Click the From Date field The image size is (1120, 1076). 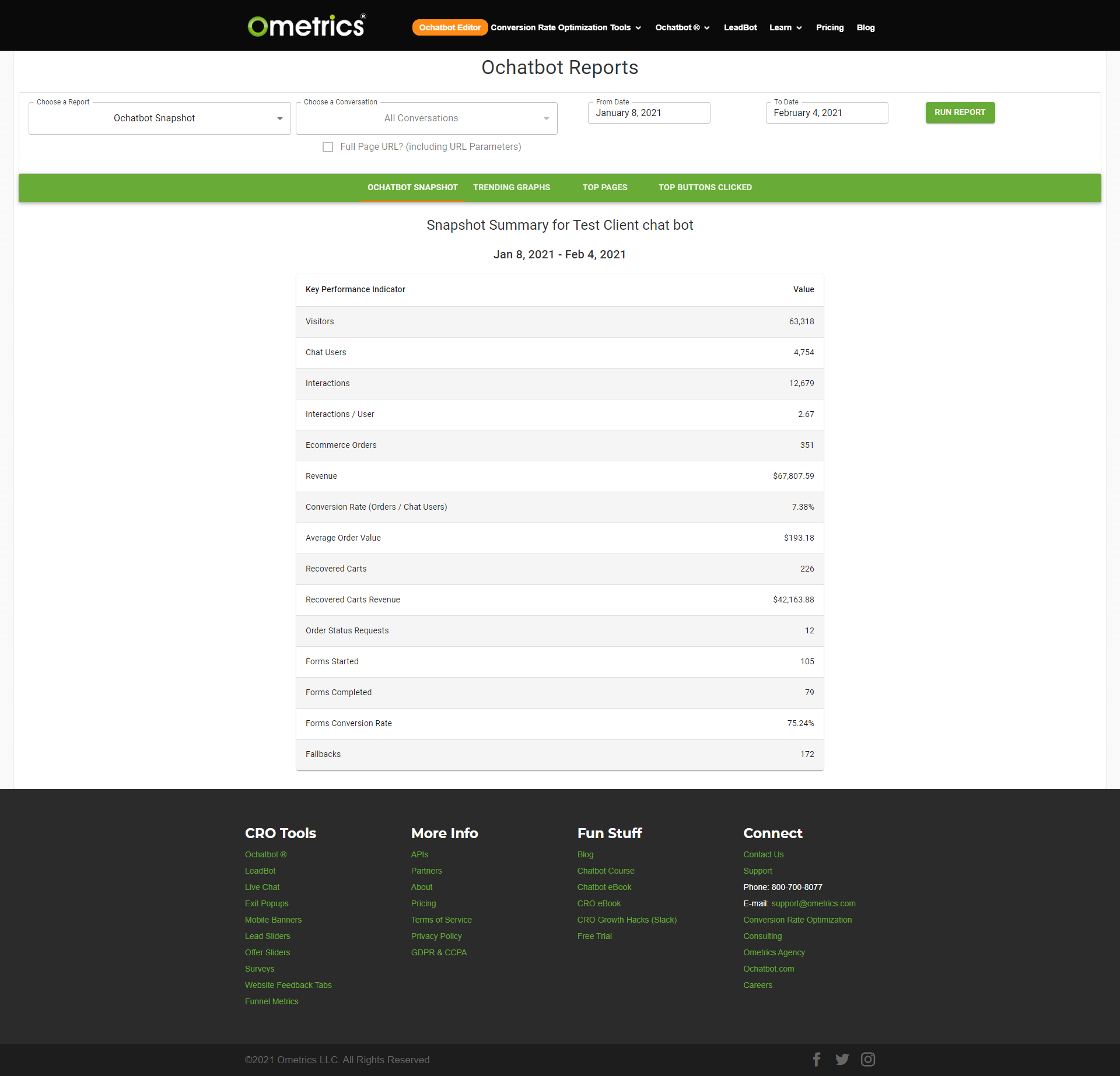pos(649,113)
